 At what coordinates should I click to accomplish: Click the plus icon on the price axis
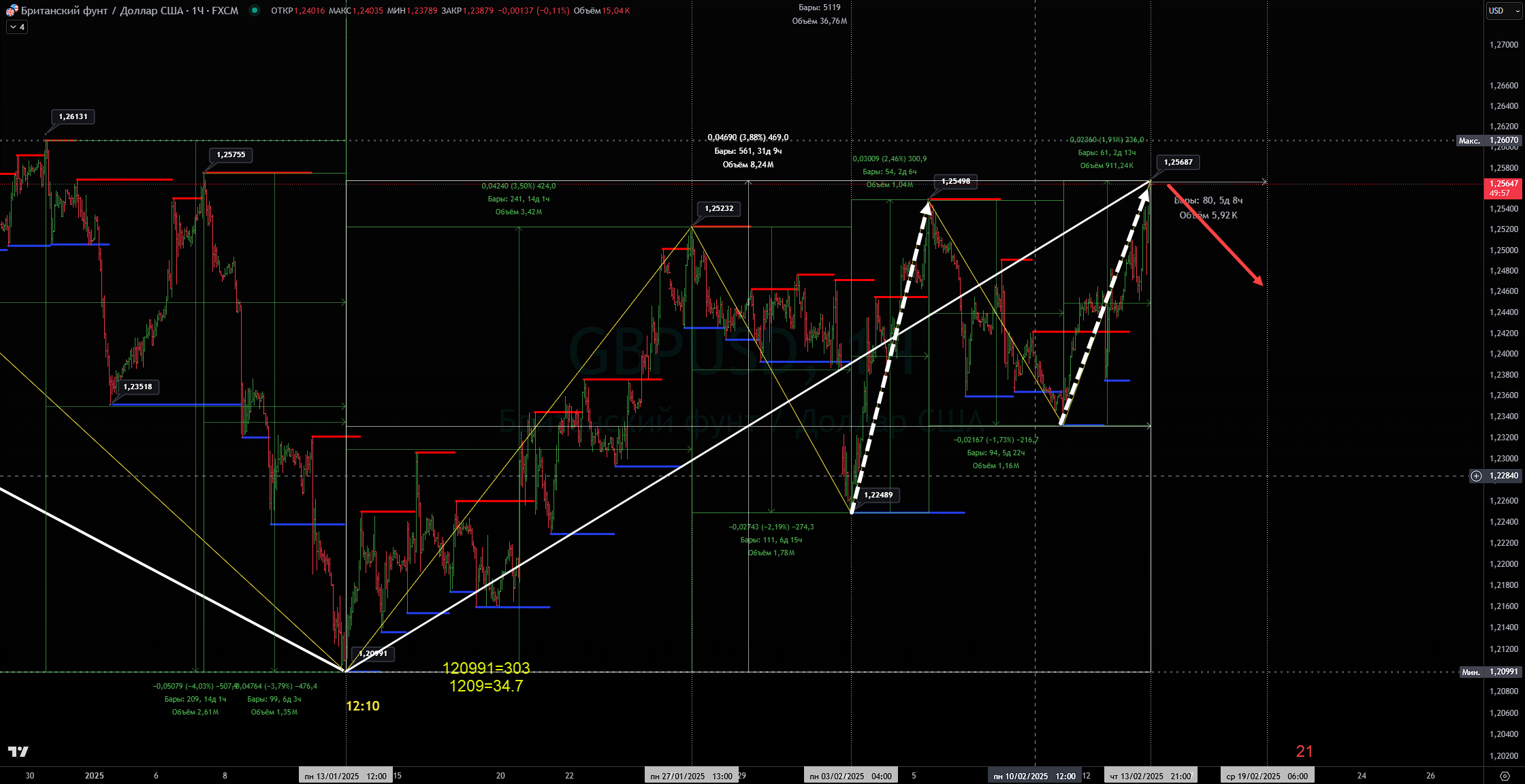(1476, 476)
